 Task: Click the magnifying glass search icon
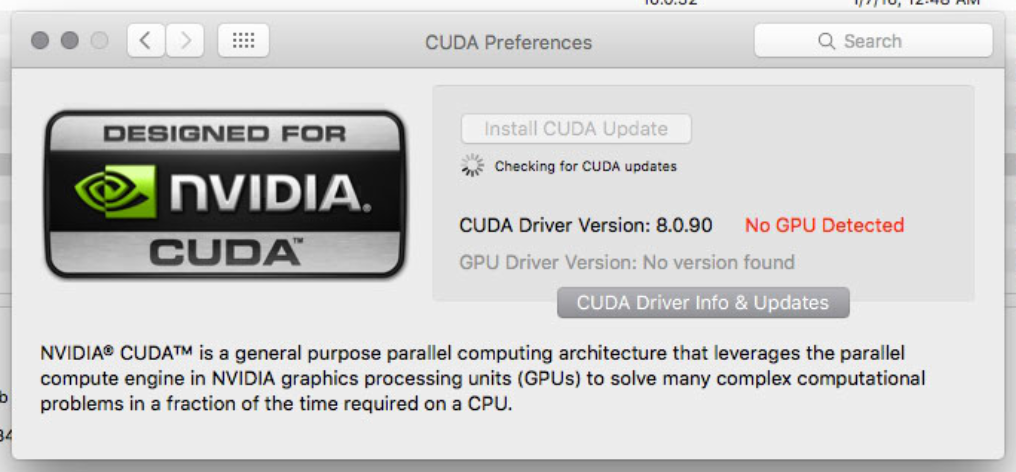[826, 41]
